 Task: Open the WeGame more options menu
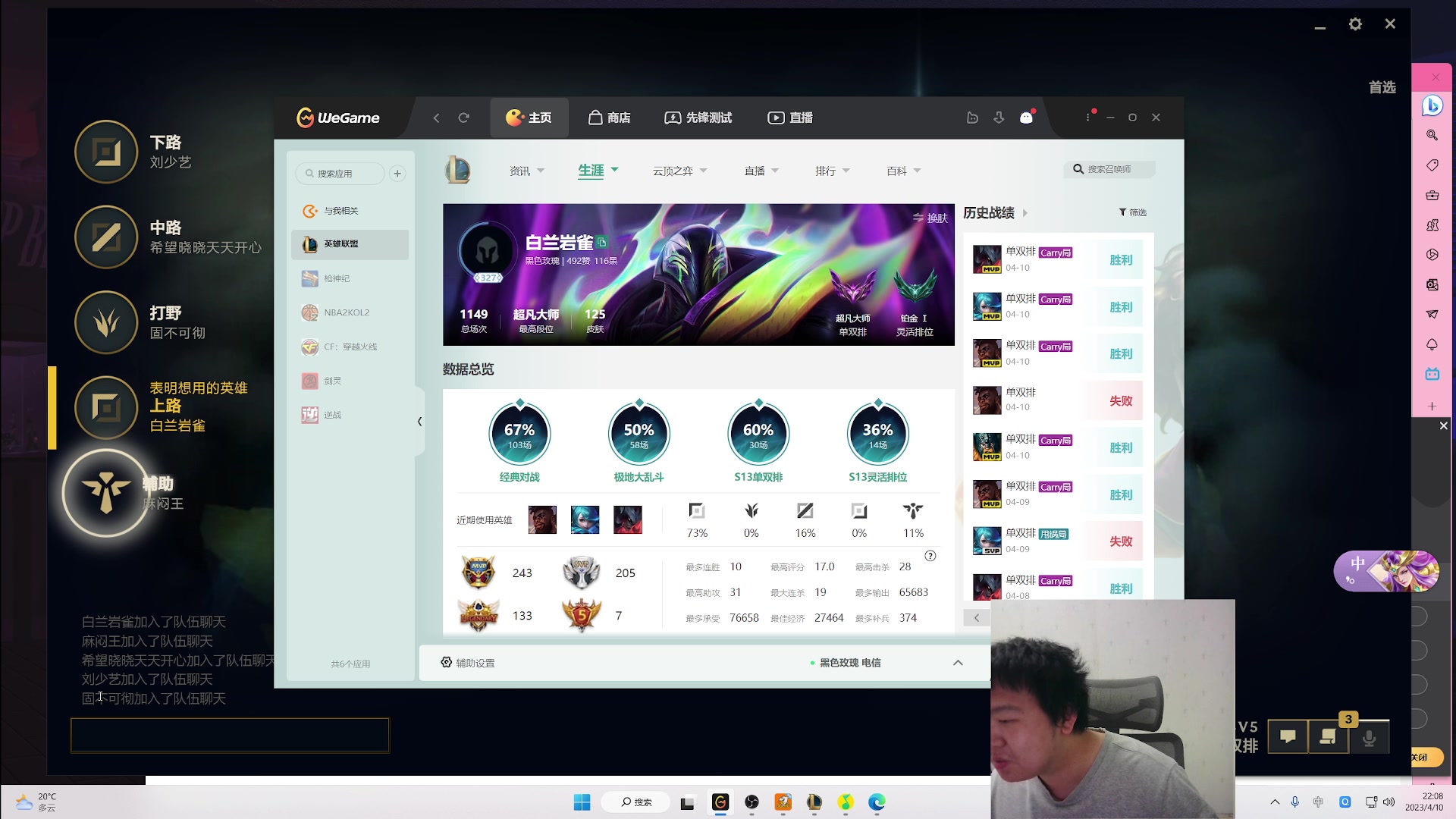[x=1087, y=118]
